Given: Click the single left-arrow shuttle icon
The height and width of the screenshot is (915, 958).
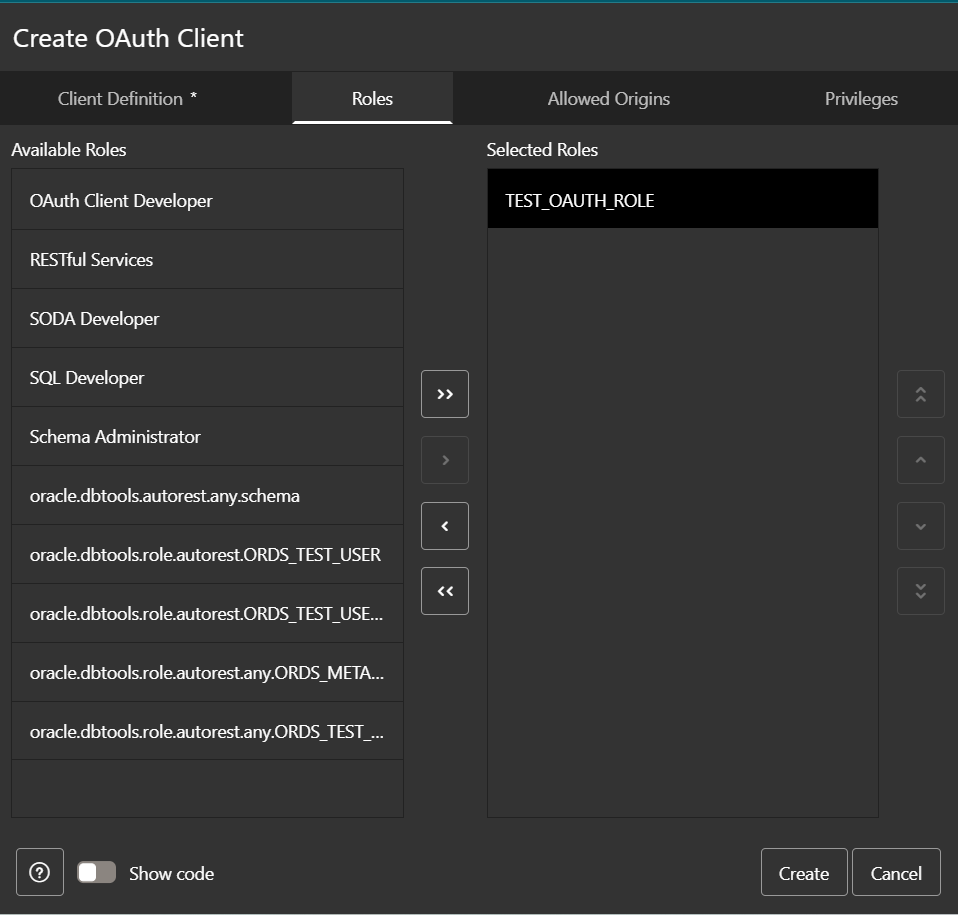Looking at the screenshot, I should point(444,525).
